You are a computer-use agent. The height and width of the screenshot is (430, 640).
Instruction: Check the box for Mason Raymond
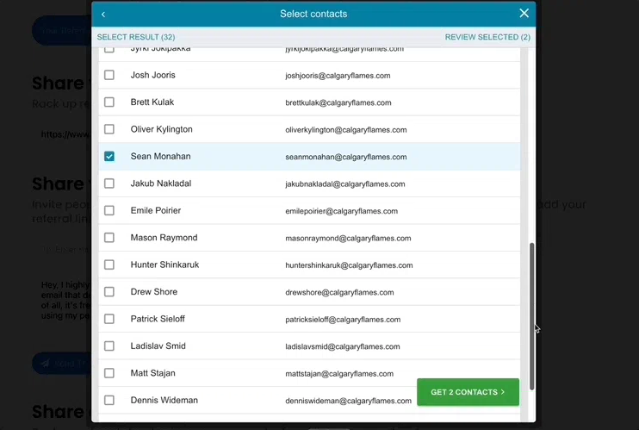tap(109, 237)
